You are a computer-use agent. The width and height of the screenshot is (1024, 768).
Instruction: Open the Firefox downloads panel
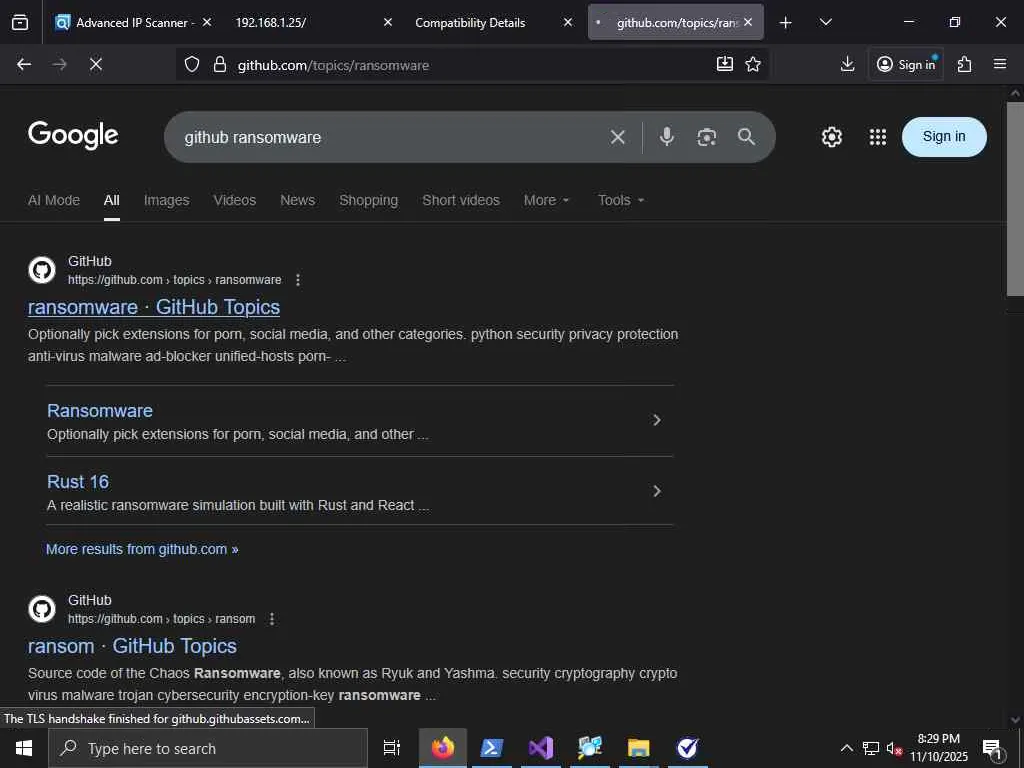pos(847,64)
